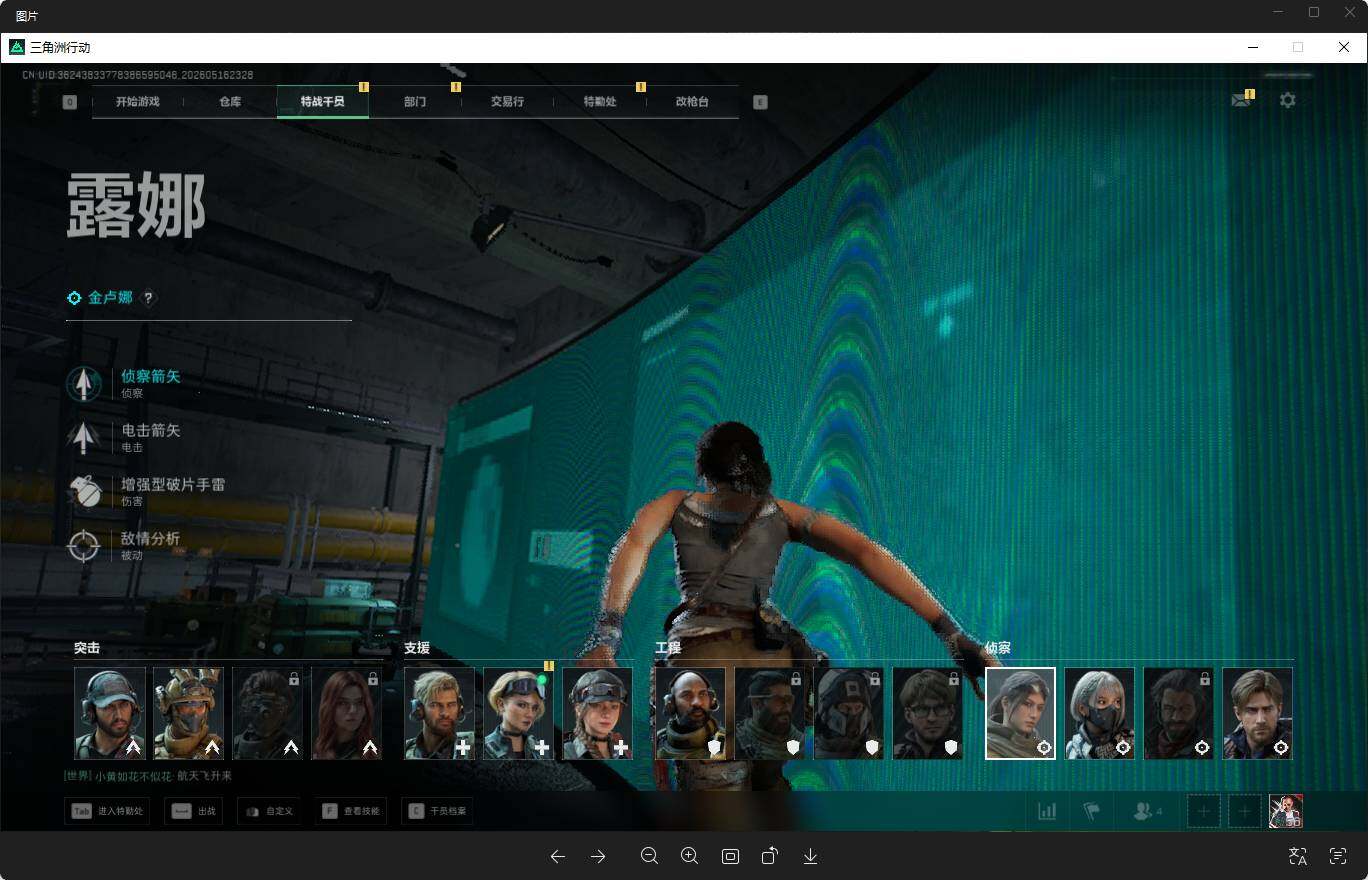This screenshot has height=880, width=1368.
Task: Download the image via the arrow icon
Action: coord(810,856)
